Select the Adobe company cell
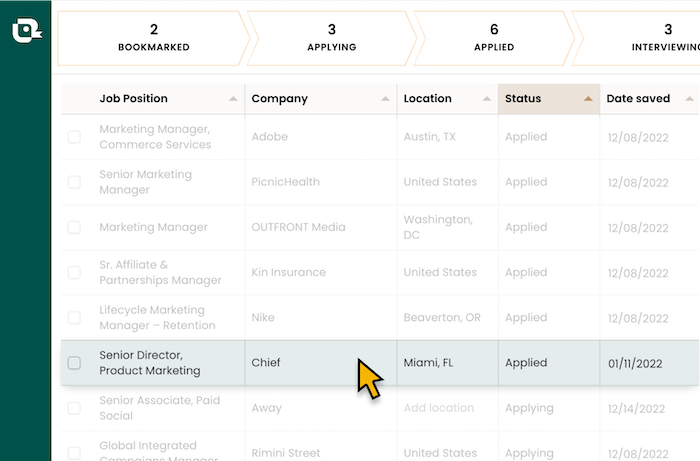700x461 pixels. pyautogui.click(x=321, y=137)
